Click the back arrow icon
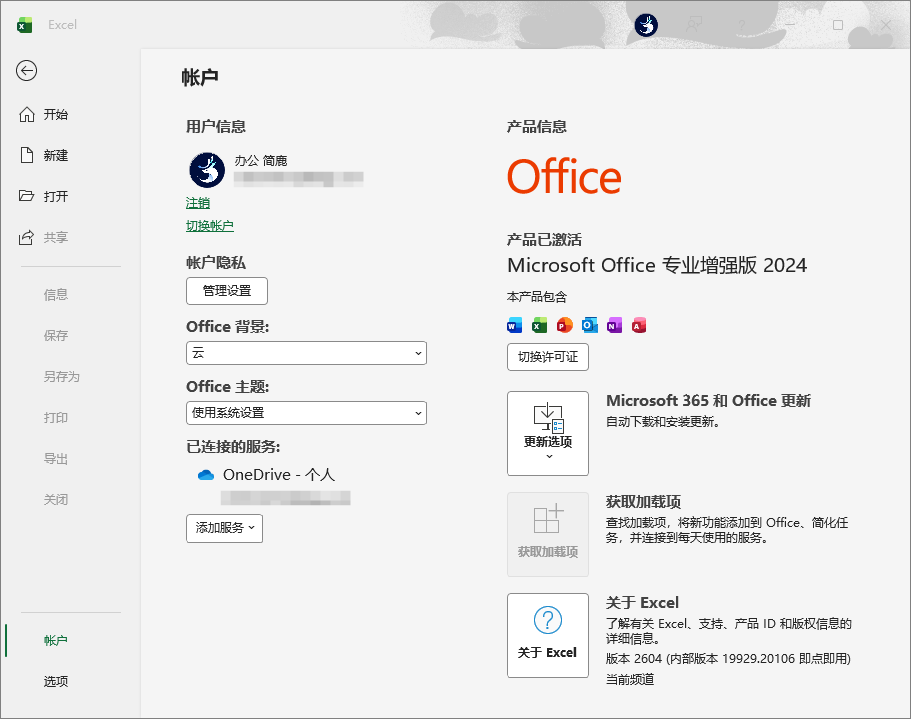 [26, 71]
